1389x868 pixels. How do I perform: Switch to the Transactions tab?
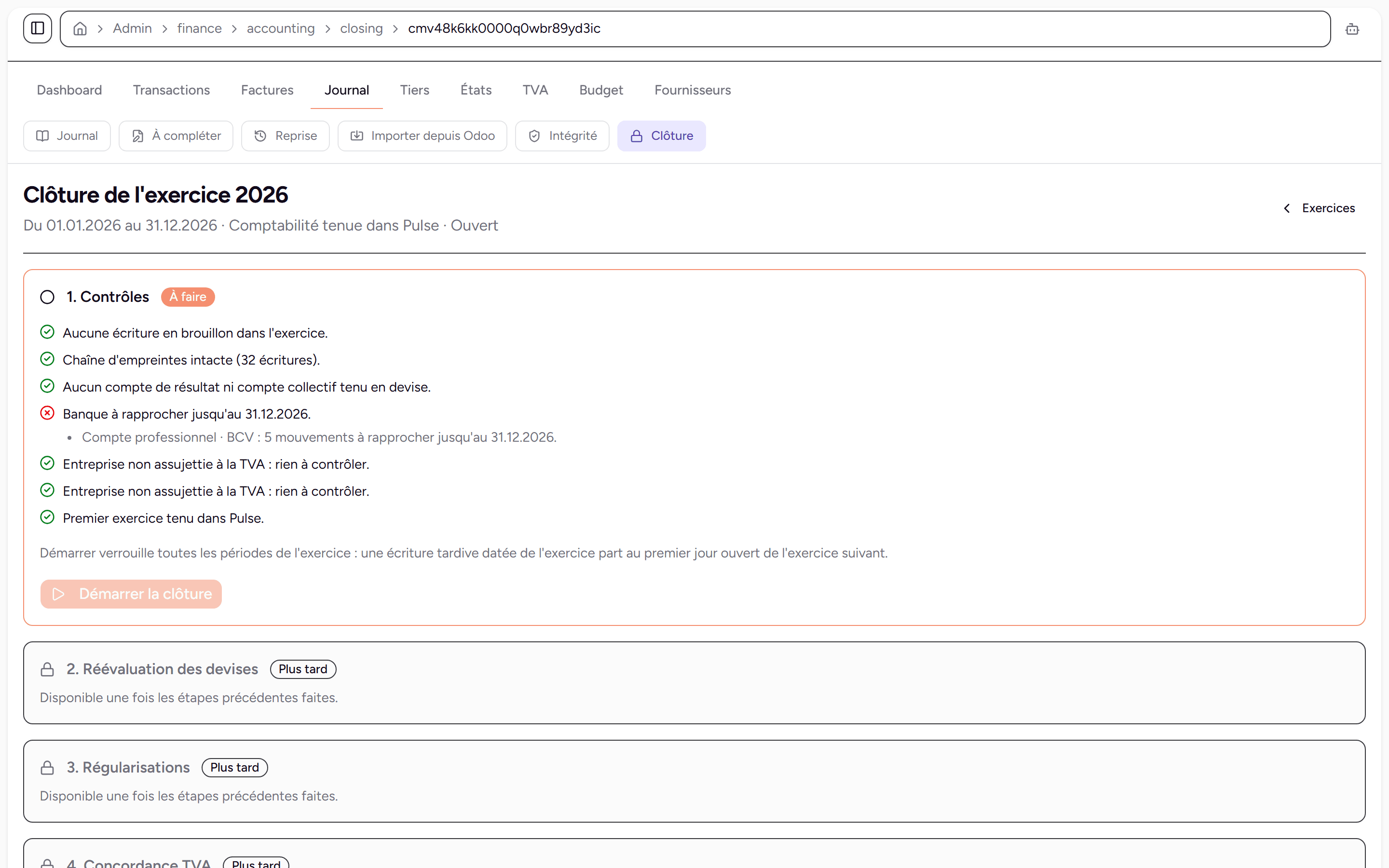(x=171, y=90)
